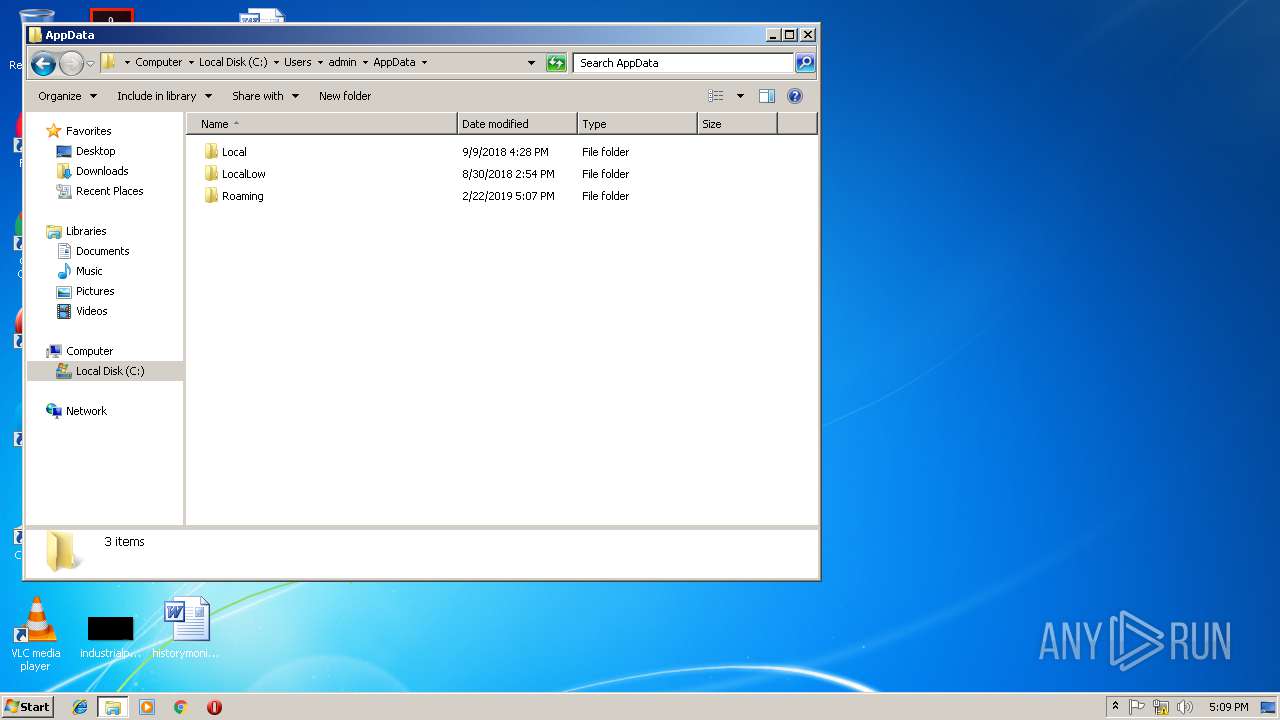Screen dimensions: 1280x720
Task: Open Recent Places in the navigation pane
Action: click(x=109, y=191)
